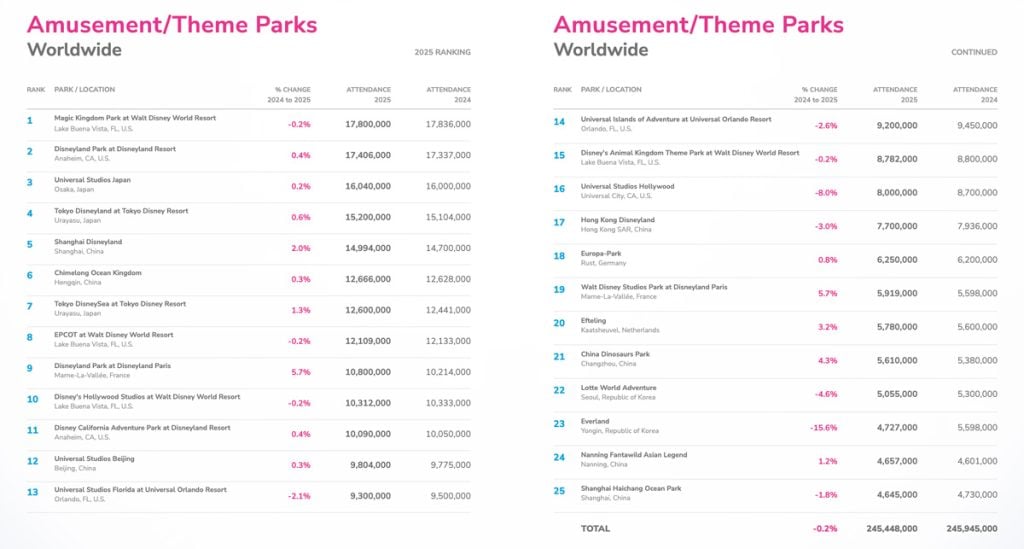Click 'Lotte World Adventure' park name
This screenshot has height=549, width=1024.
coord(618,388)
